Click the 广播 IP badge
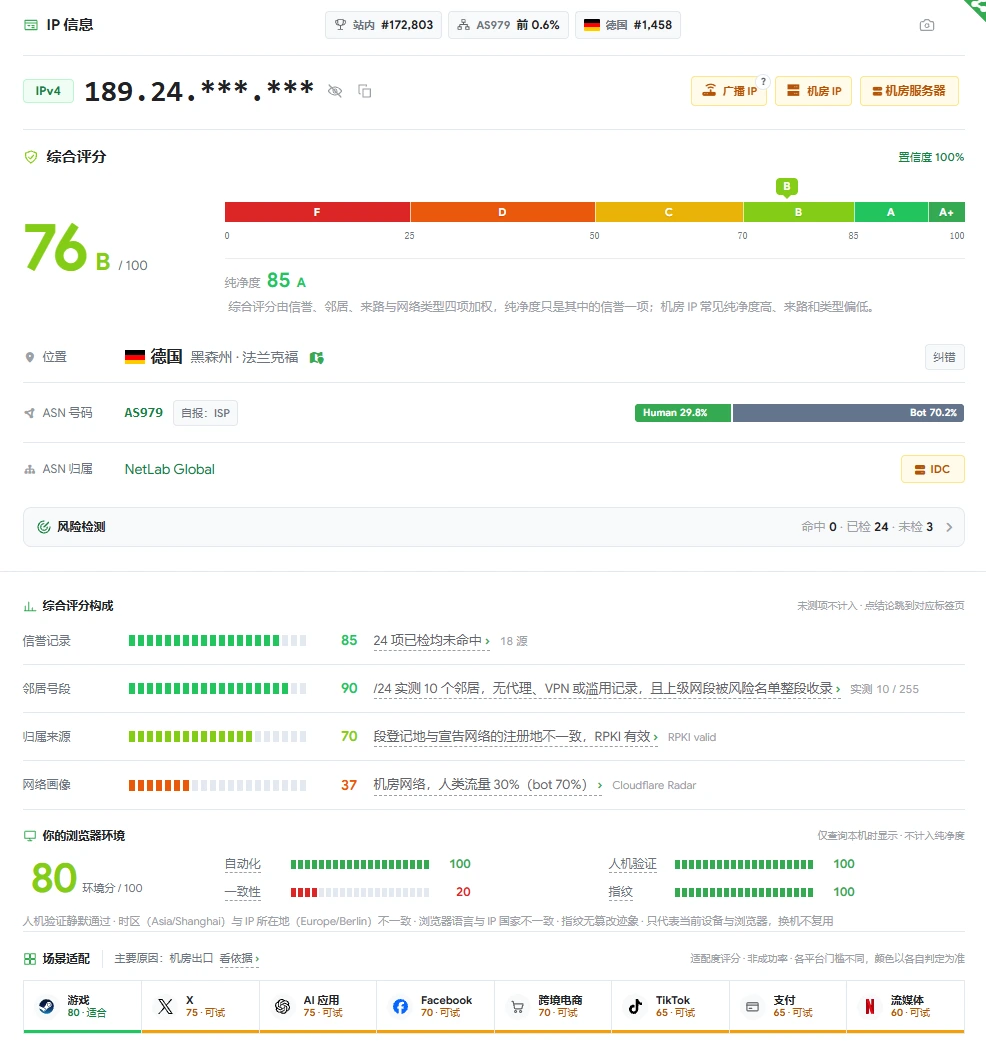Viewport: 986px width, 1059px height. (x=729, y=91)
